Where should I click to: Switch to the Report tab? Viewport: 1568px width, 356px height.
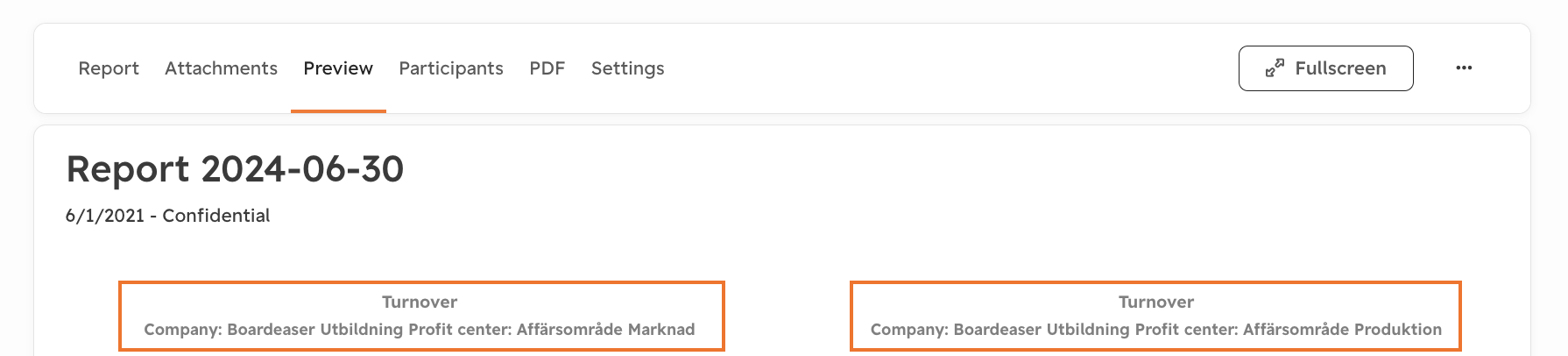[109, 68]
